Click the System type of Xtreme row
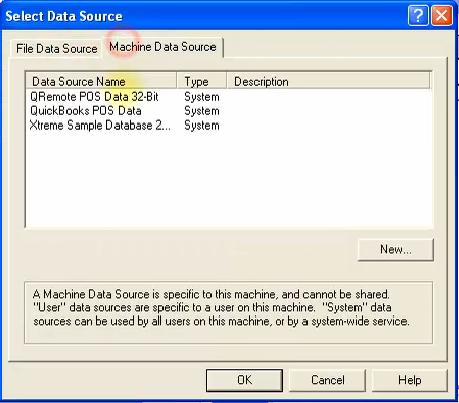 (202, 126)
